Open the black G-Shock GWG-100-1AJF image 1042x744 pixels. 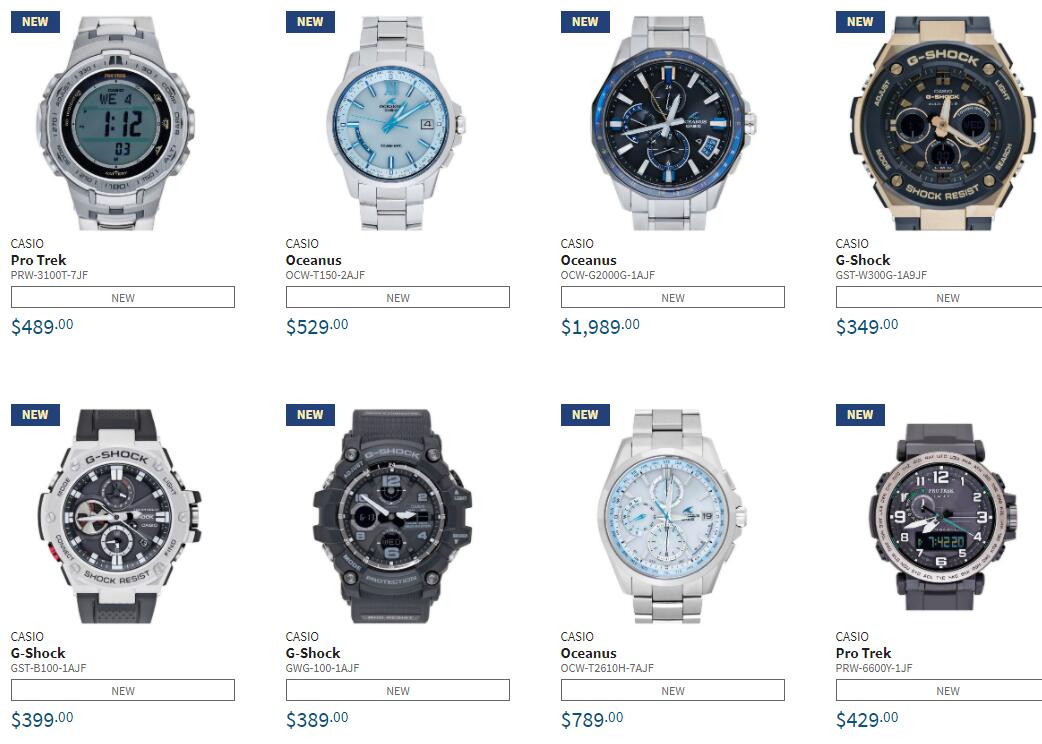[x=392, y=516]
